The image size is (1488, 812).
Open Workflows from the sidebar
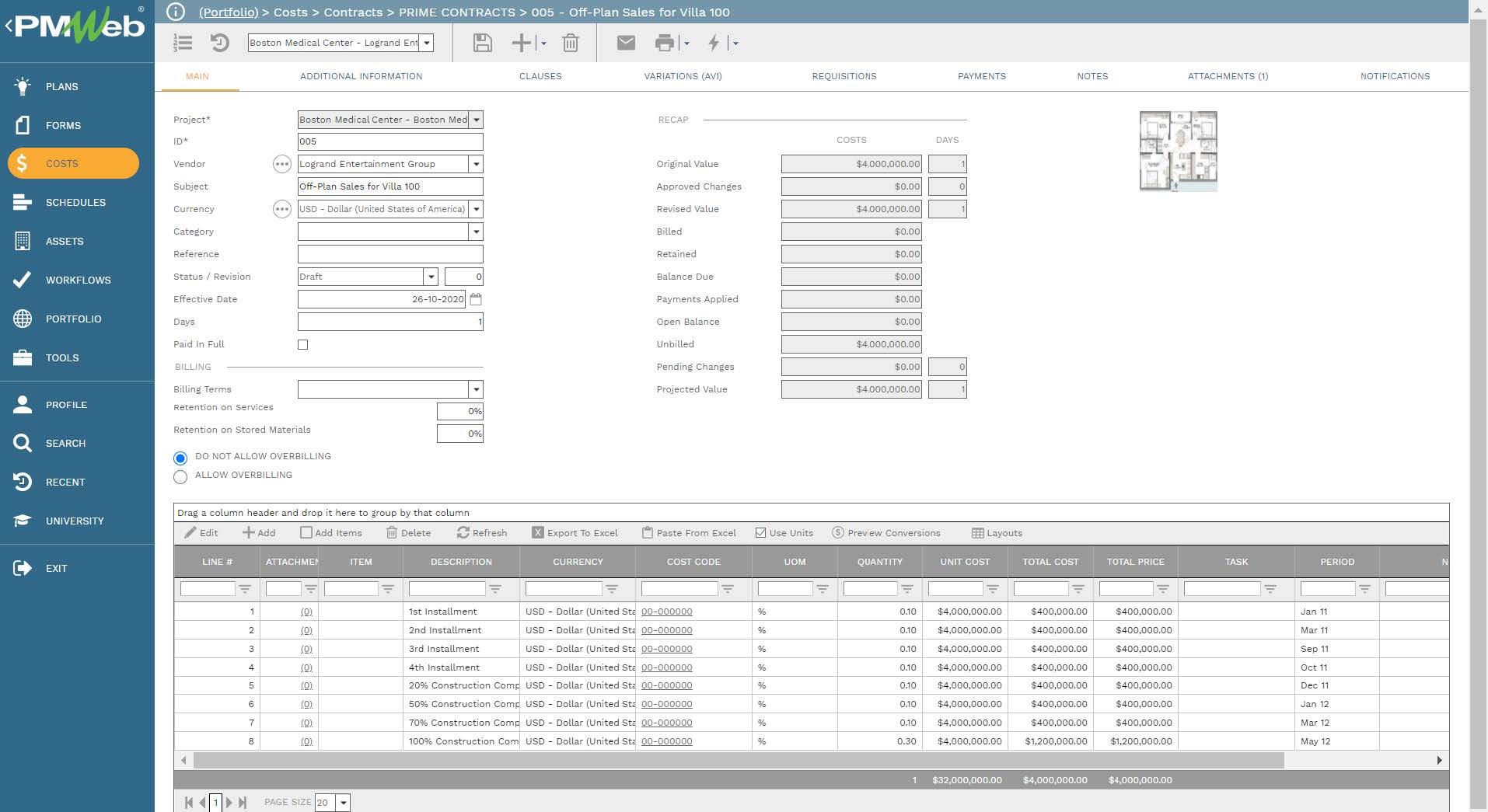coord(77,280)
